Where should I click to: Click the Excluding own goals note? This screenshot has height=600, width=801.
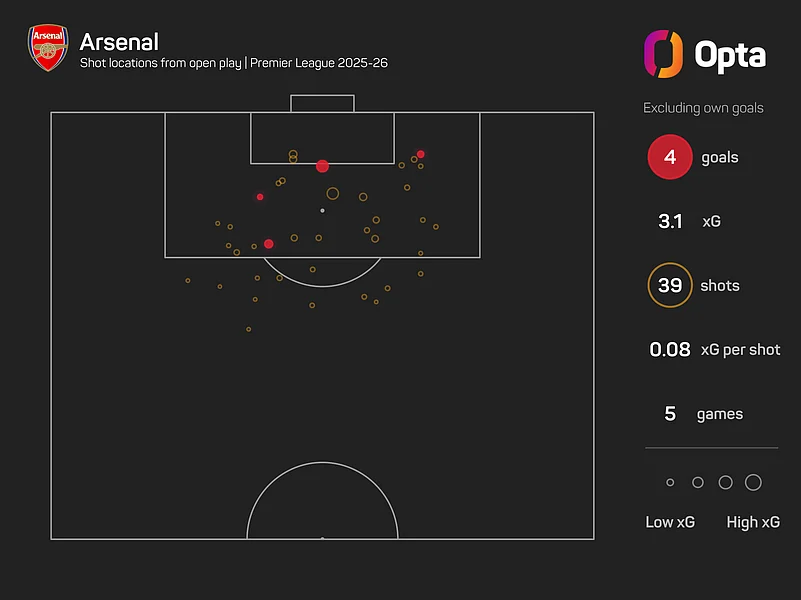click(x=703, y=108)
